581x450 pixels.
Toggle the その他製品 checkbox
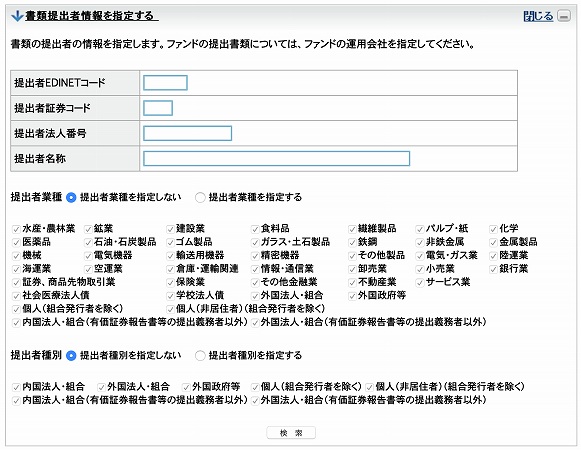pyautogui.click(x=352, y=256)
